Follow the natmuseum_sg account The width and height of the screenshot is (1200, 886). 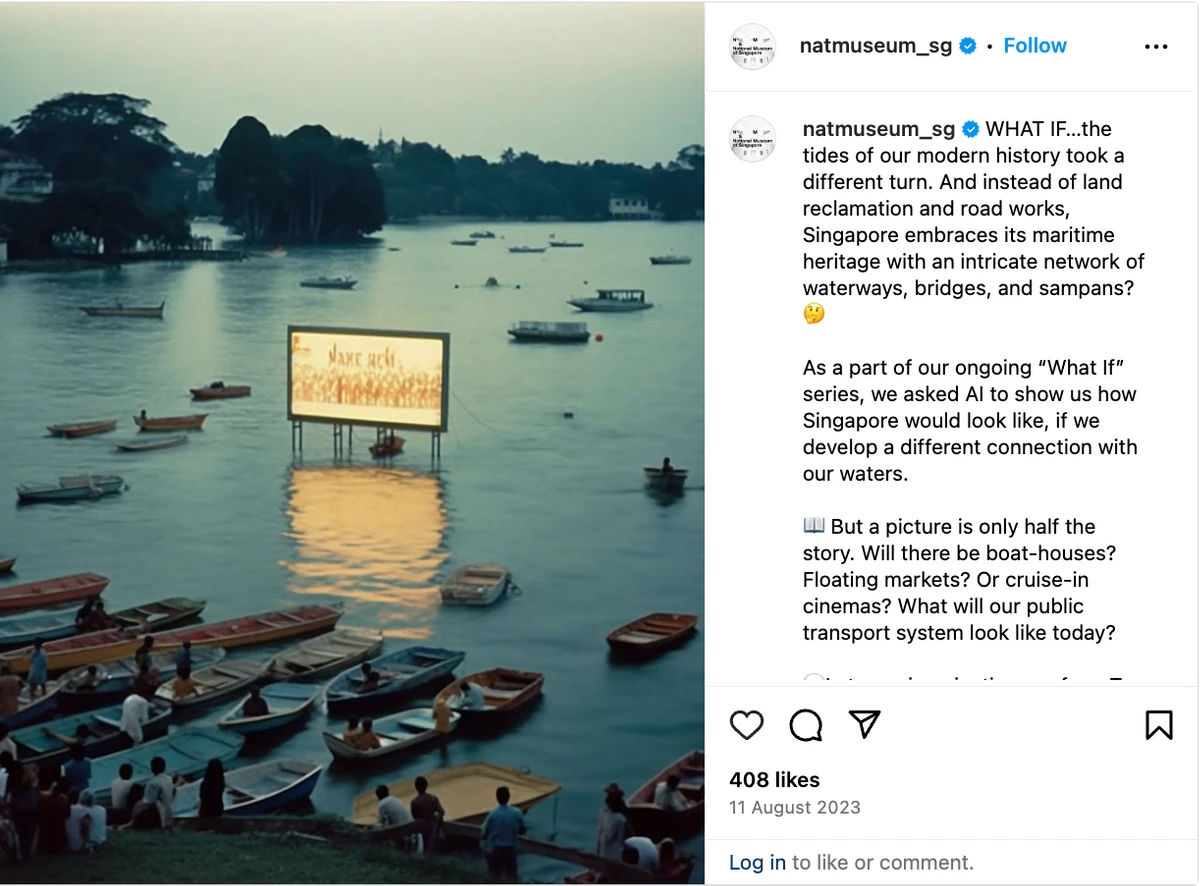[x=1035, y=46]
